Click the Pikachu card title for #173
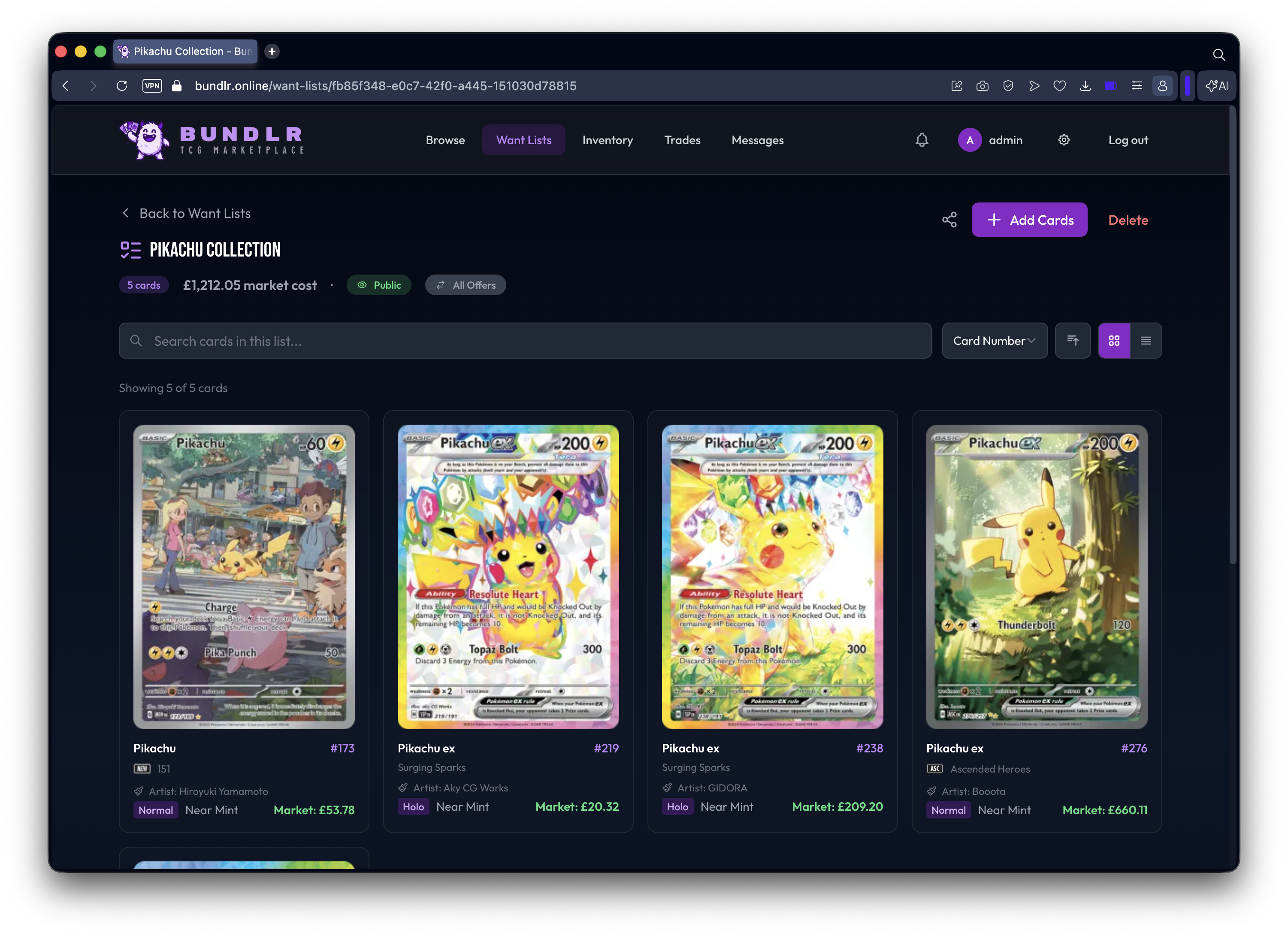 [154, 748]
